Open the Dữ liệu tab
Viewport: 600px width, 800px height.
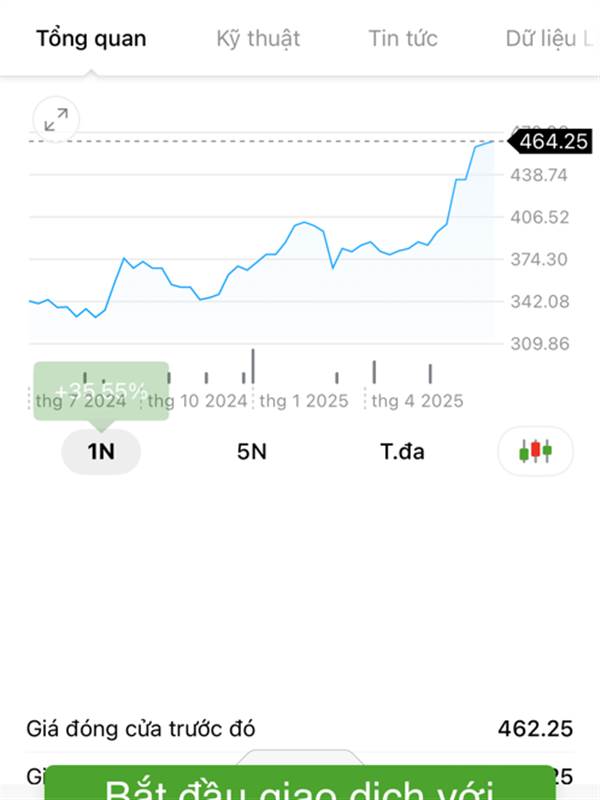549,39
